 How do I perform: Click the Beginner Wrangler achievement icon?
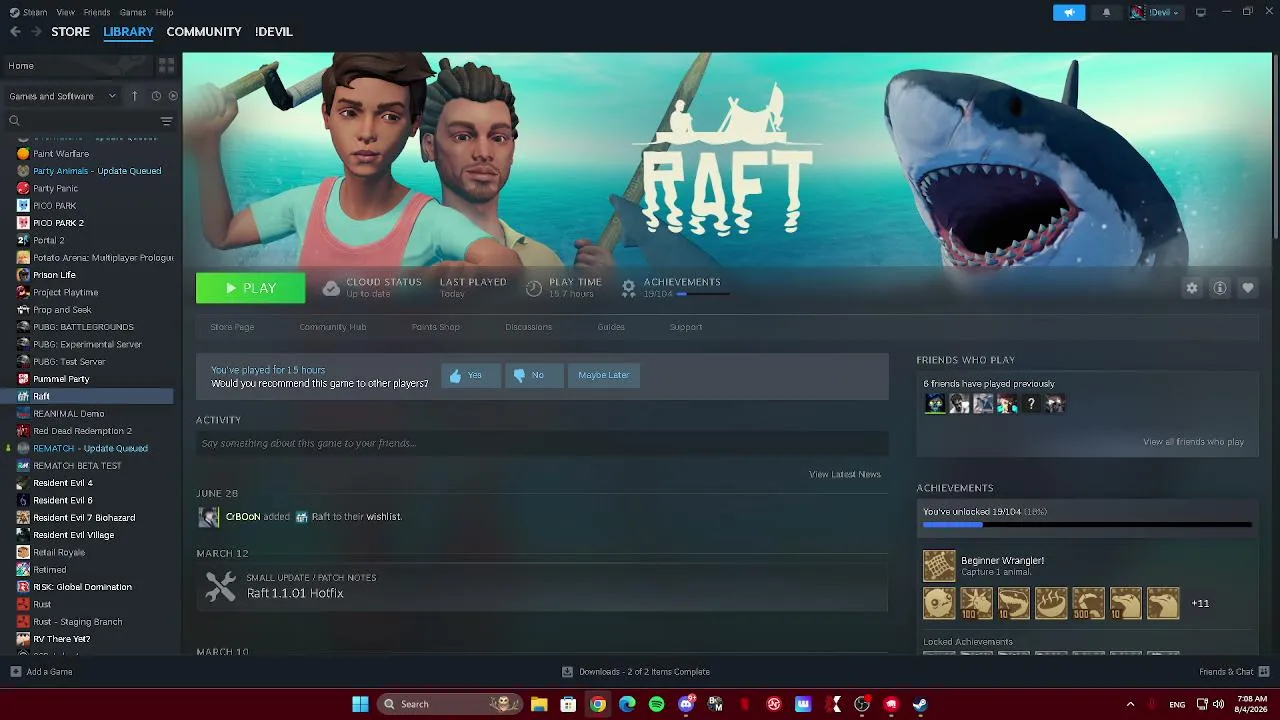(939, 566)
